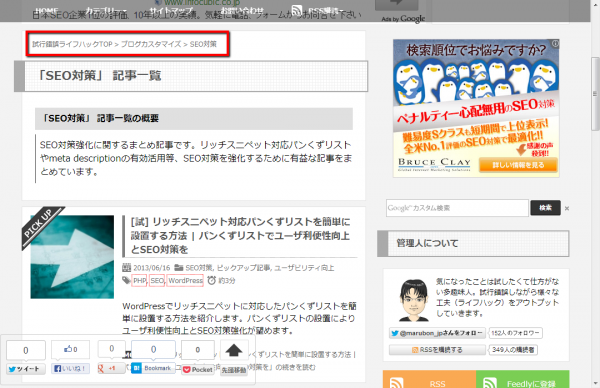Click the ツイート Twitter share button
Viewport: 600px width, 388px height.
click(26, 369)
